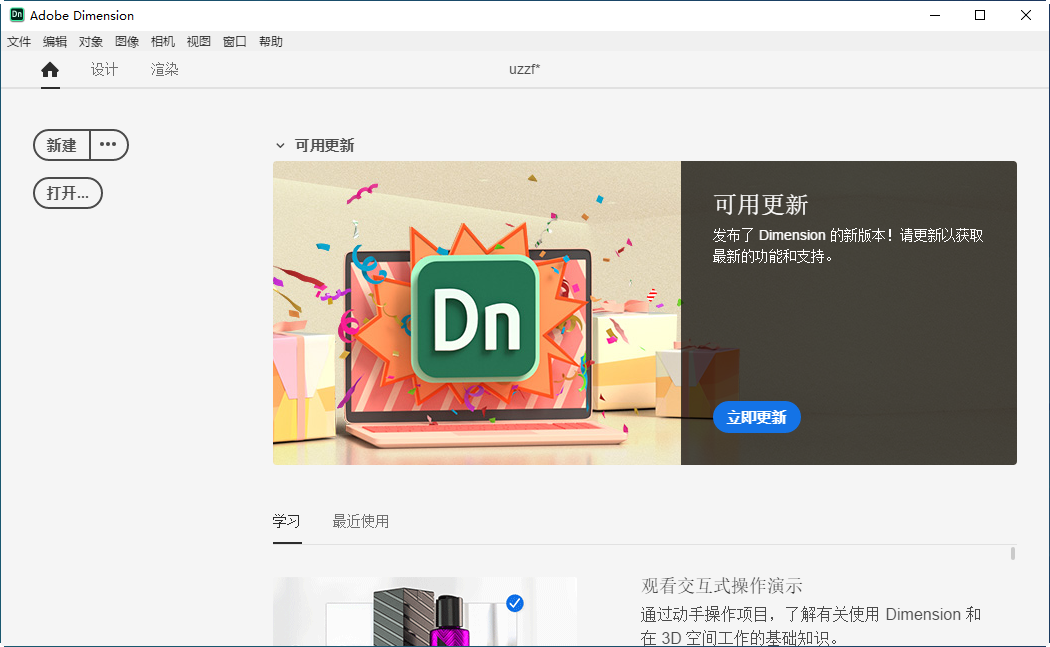Click the 新建 button to create a project
This screenshot has height=647, width=1050.
click(60, 144)
